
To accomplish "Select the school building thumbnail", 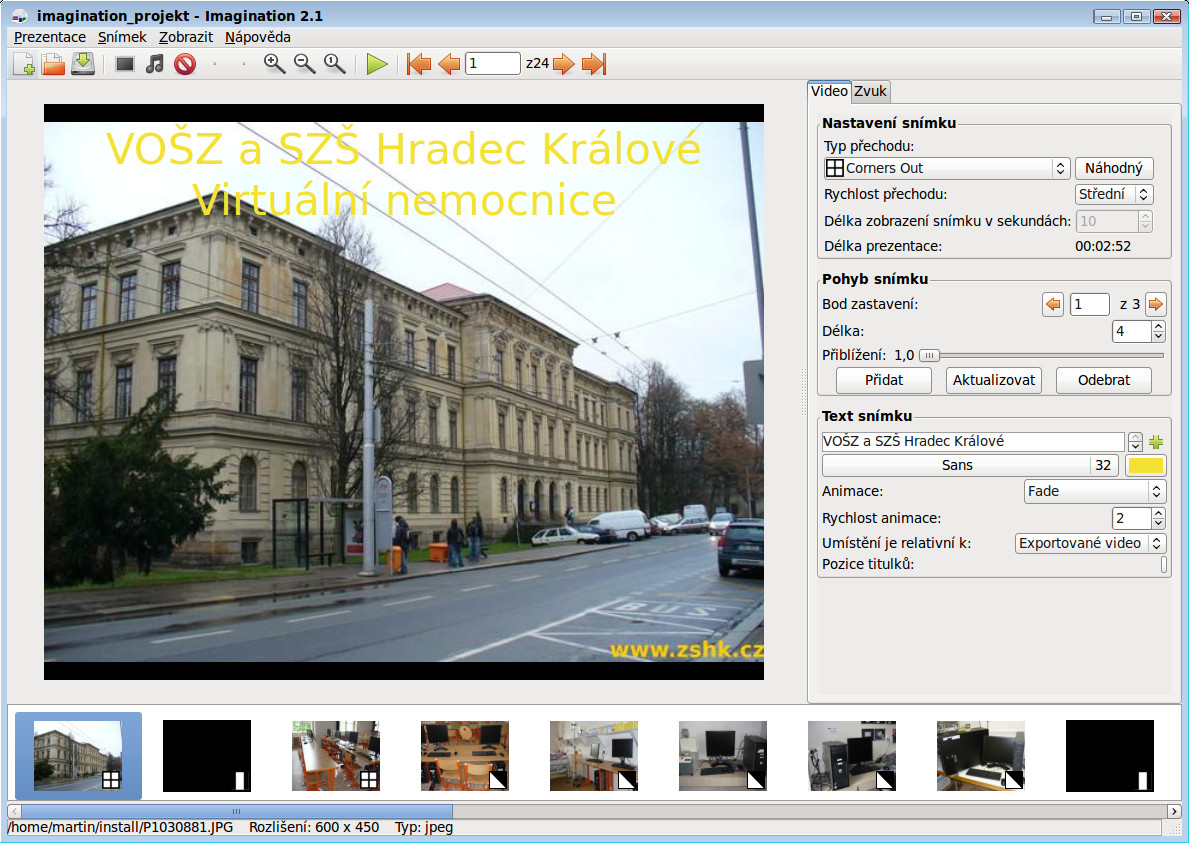I will click(x=78, y=756).
